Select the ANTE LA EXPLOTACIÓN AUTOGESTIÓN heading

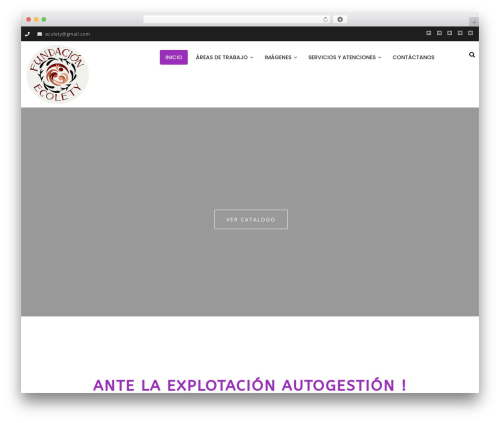tap(250, 385)
